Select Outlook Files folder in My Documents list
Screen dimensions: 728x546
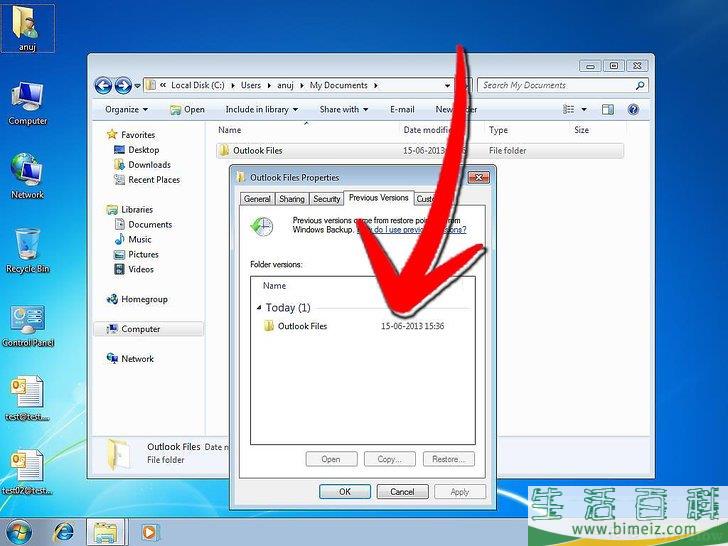point(420,150)
